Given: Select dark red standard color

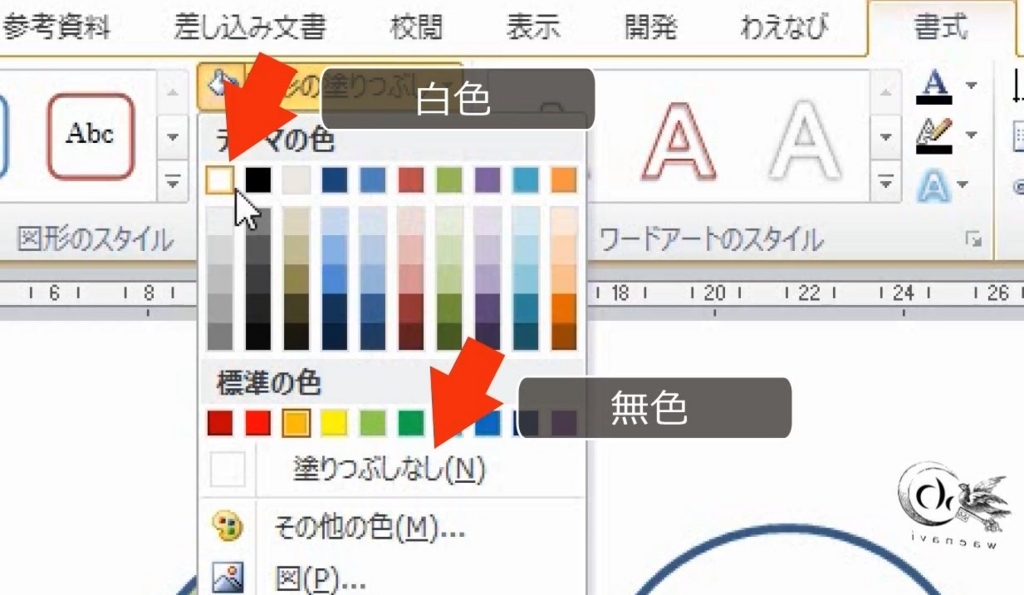Looking at the screenshot, I should pyautogui.click(x=220, y=423).
